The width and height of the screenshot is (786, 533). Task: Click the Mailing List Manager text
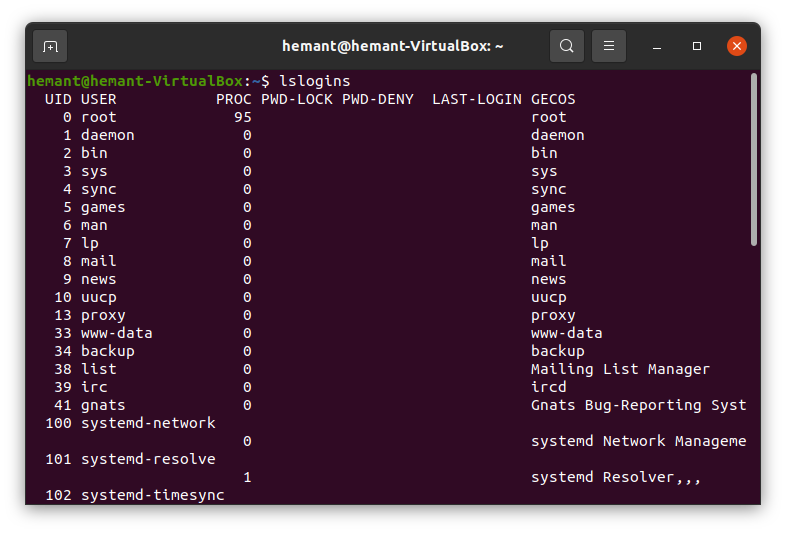[x=620, y=369]
